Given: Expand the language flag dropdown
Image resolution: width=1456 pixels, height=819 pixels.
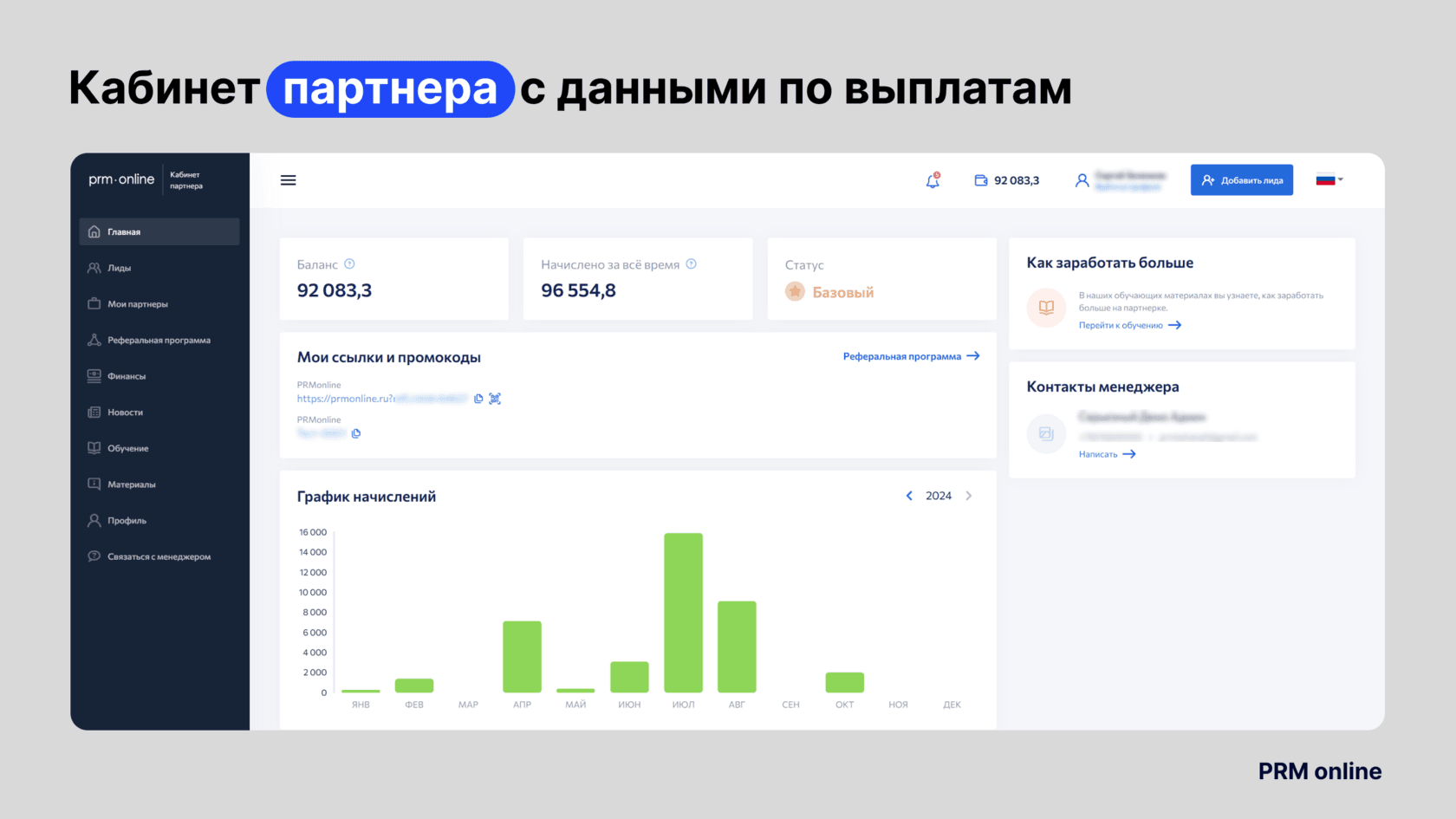Looking at the screenshot, I should pos(1329,180).
